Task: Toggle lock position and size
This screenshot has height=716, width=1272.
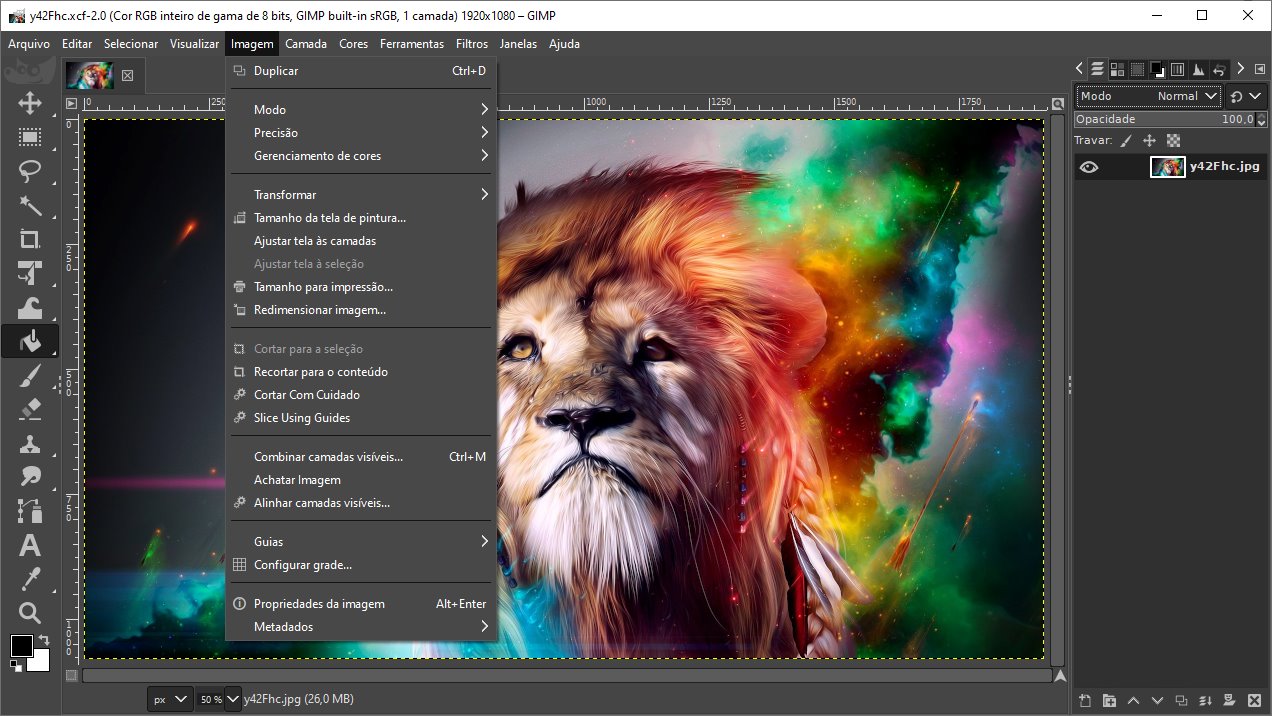Action: coord(1150,141)
